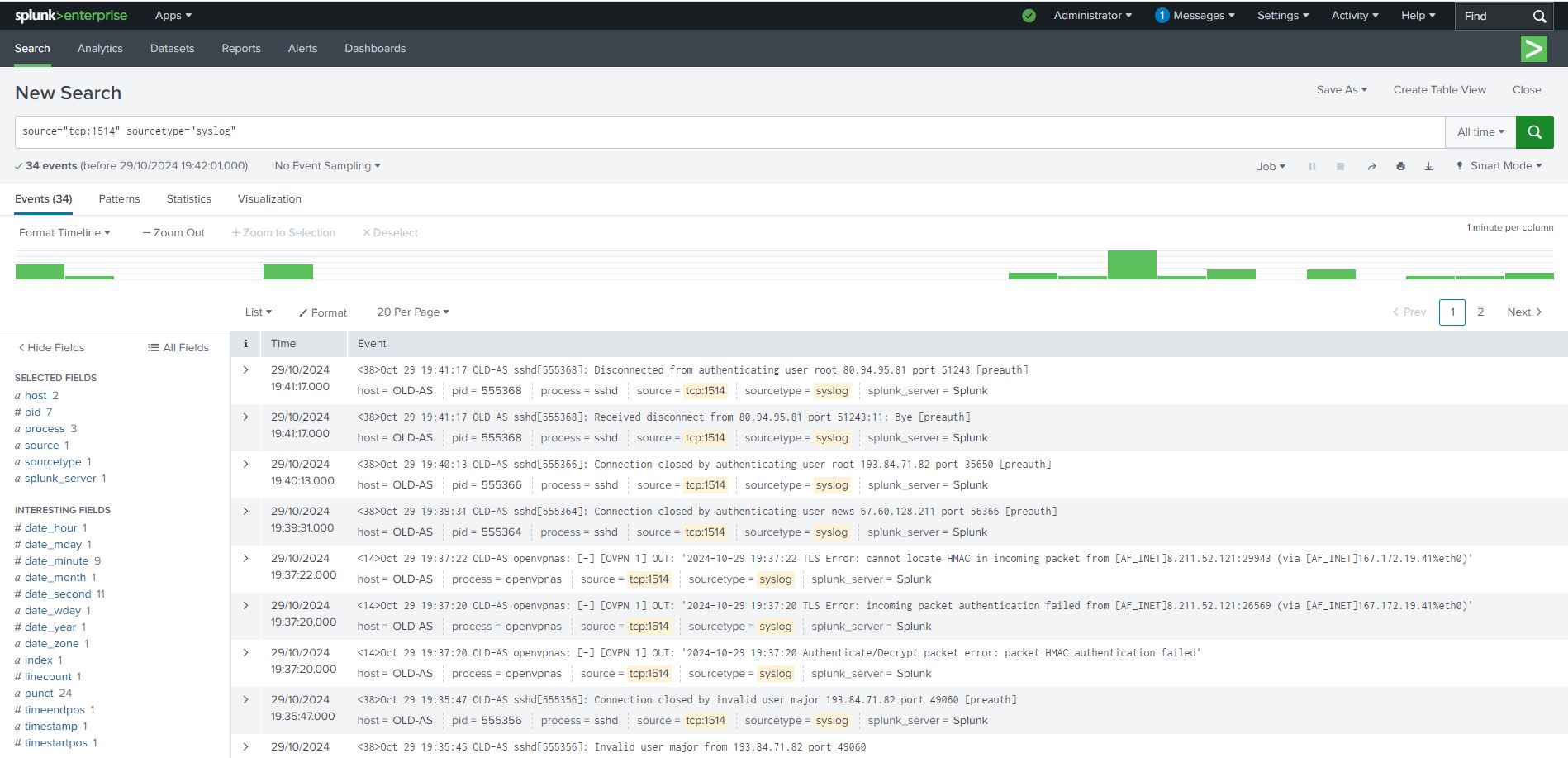Switch to Statistics tab
Image resolution: width=1568 pixels, height=758 pixels.
188,199
